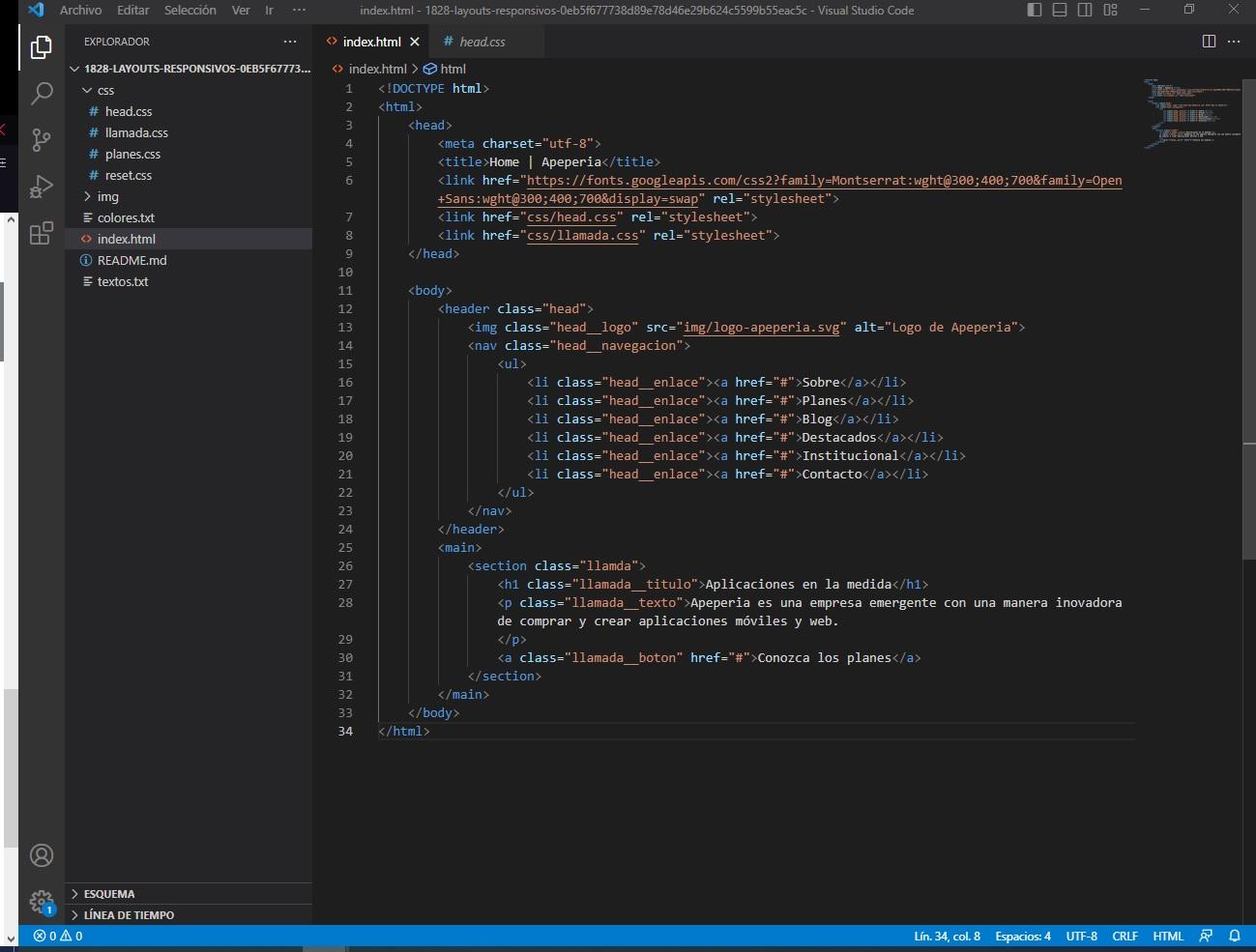Screen dimensions: 1256x952
Task: Click line number 12 in the gutter
Action: click(345, 308)
